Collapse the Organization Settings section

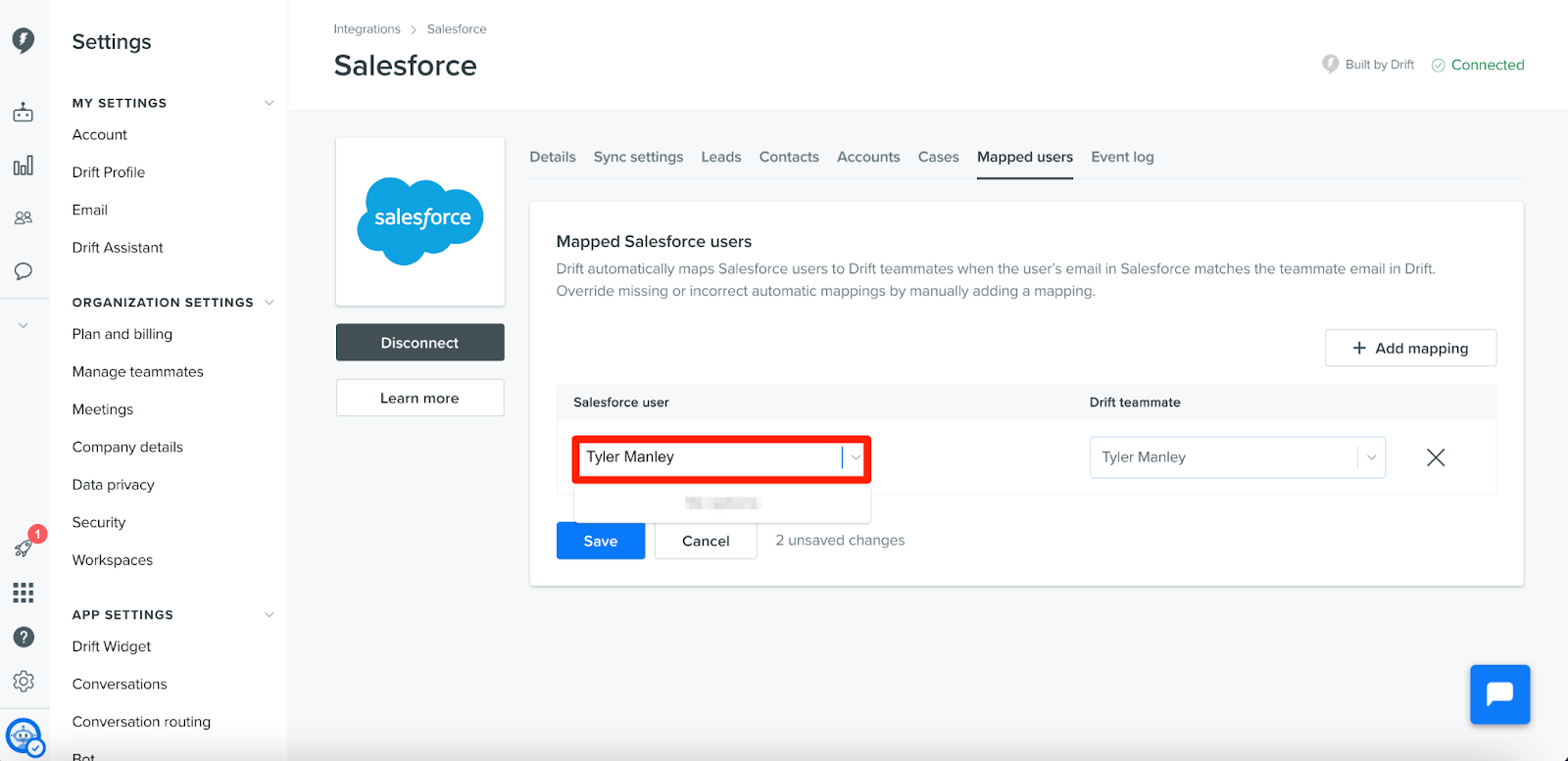pos(269,303)
